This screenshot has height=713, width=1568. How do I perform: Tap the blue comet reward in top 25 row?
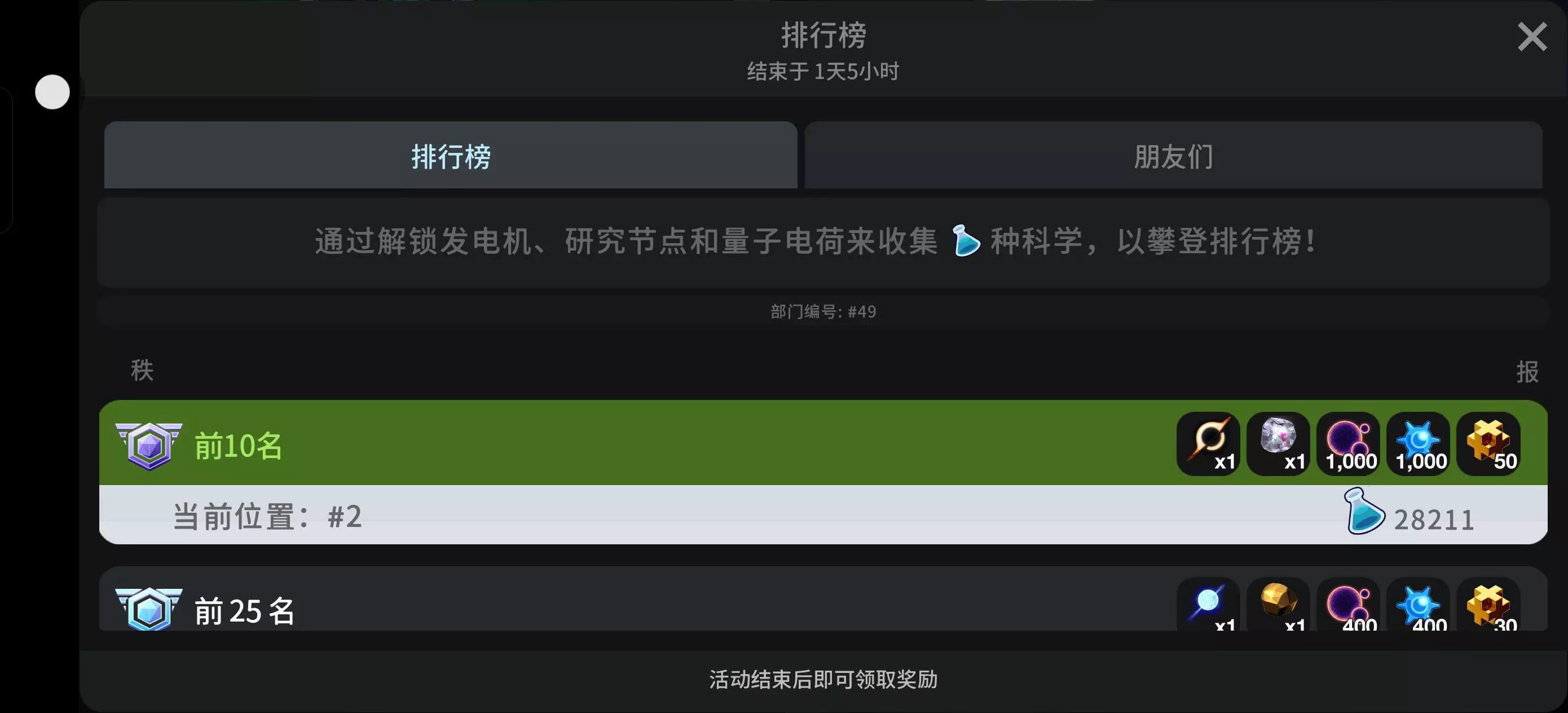click(x=1208, y=605)
